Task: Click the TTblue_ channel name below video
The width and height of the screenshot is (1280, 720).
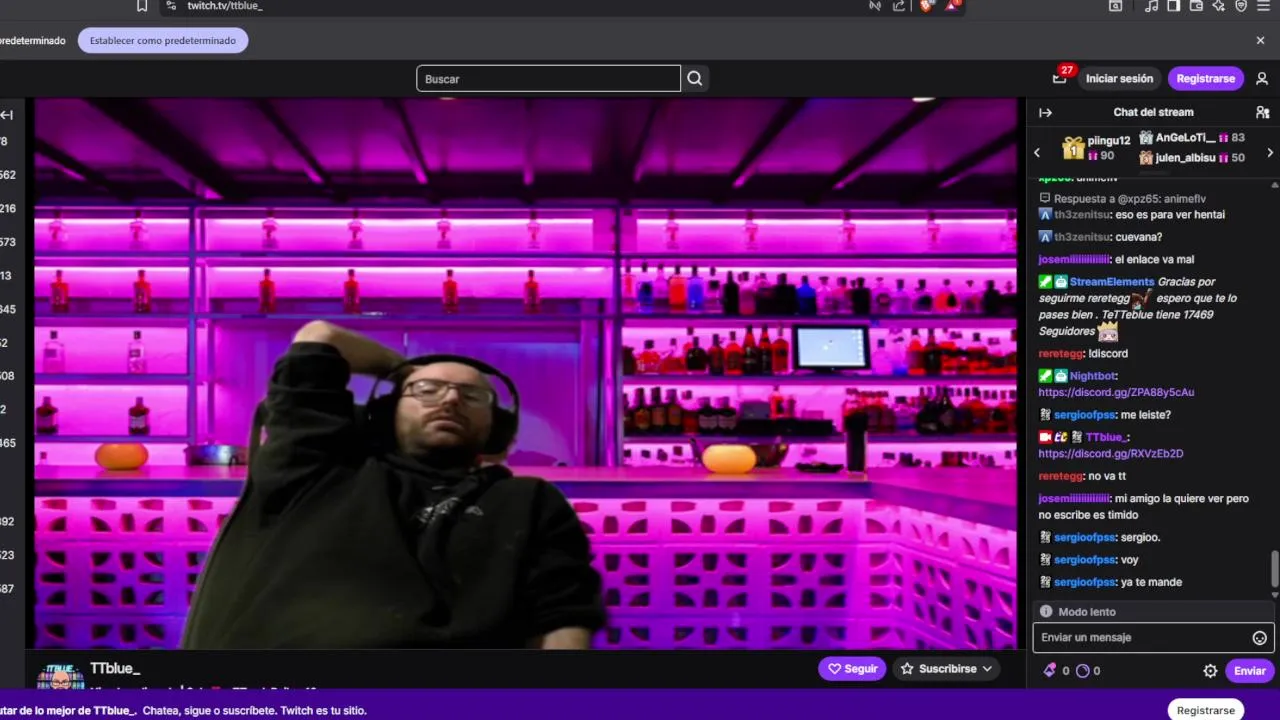Action: coord(115,668)
